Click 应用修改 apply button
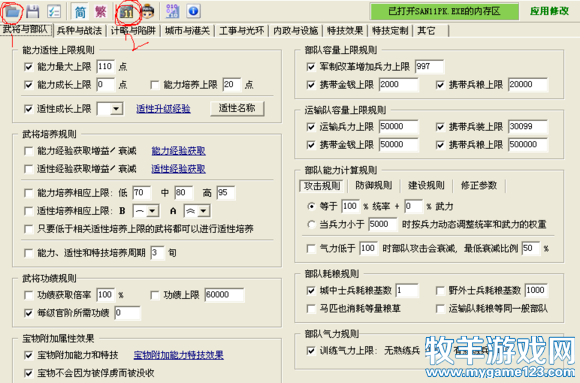Image resolution: width=580 pixels, height=383 pixels. (549, 11)
